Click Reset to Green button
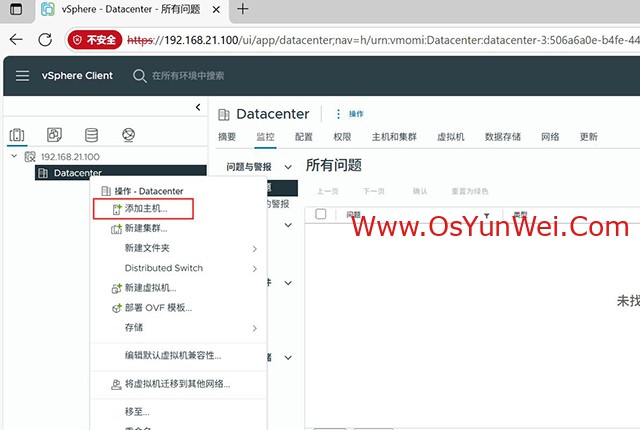The image size is (640, 430). (470, 191)
